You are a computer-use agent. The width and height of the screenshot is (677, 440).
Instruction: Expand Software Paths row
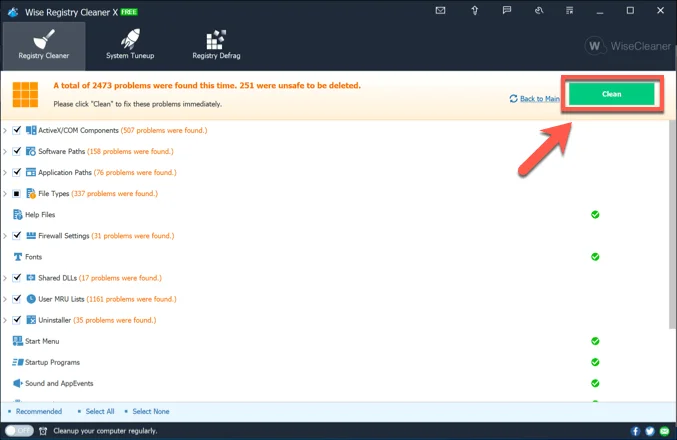(5, 151)
